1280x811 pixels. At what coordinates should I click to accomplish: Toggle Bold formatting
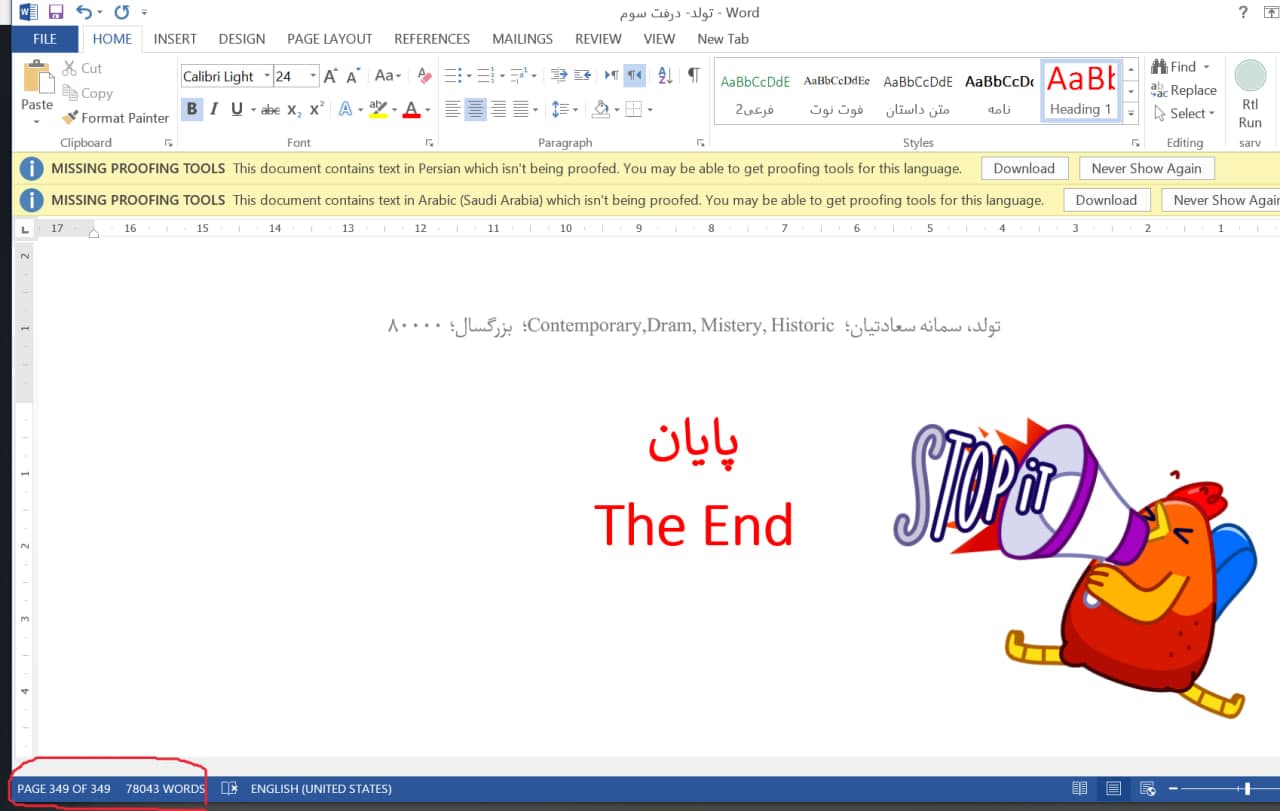click(192, 109)
